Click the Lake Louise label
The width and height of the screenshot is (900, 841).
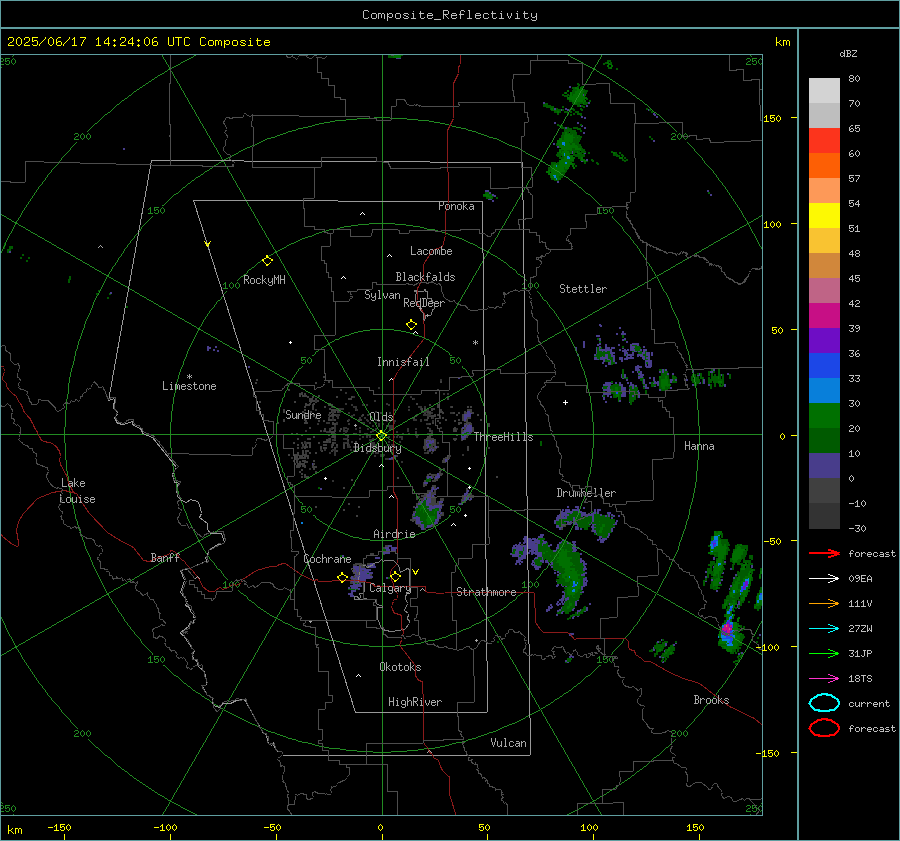point(77,491)
